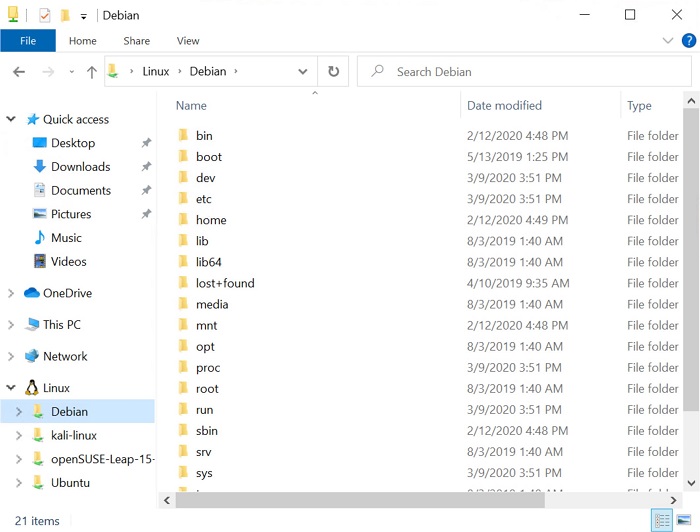Click Linux in the address bar
Screen dimensions: 700x532
(156, 71)
